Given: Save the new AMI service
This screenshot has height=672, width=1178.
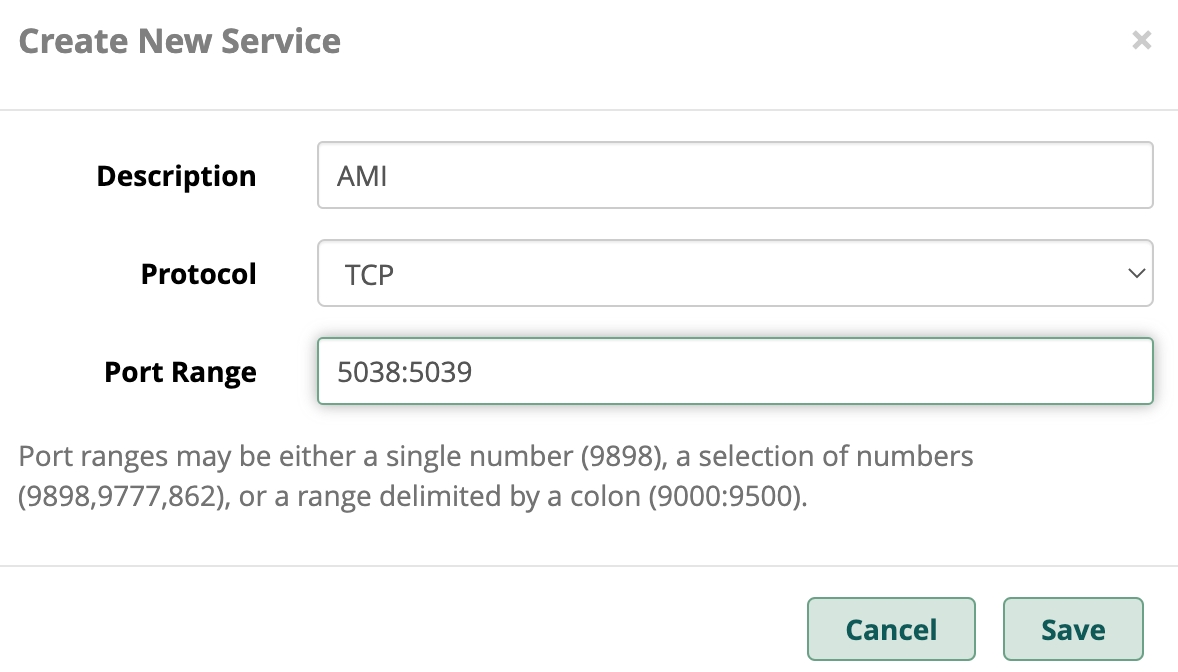Looking at the screenshot, I should click(1073, 629).
